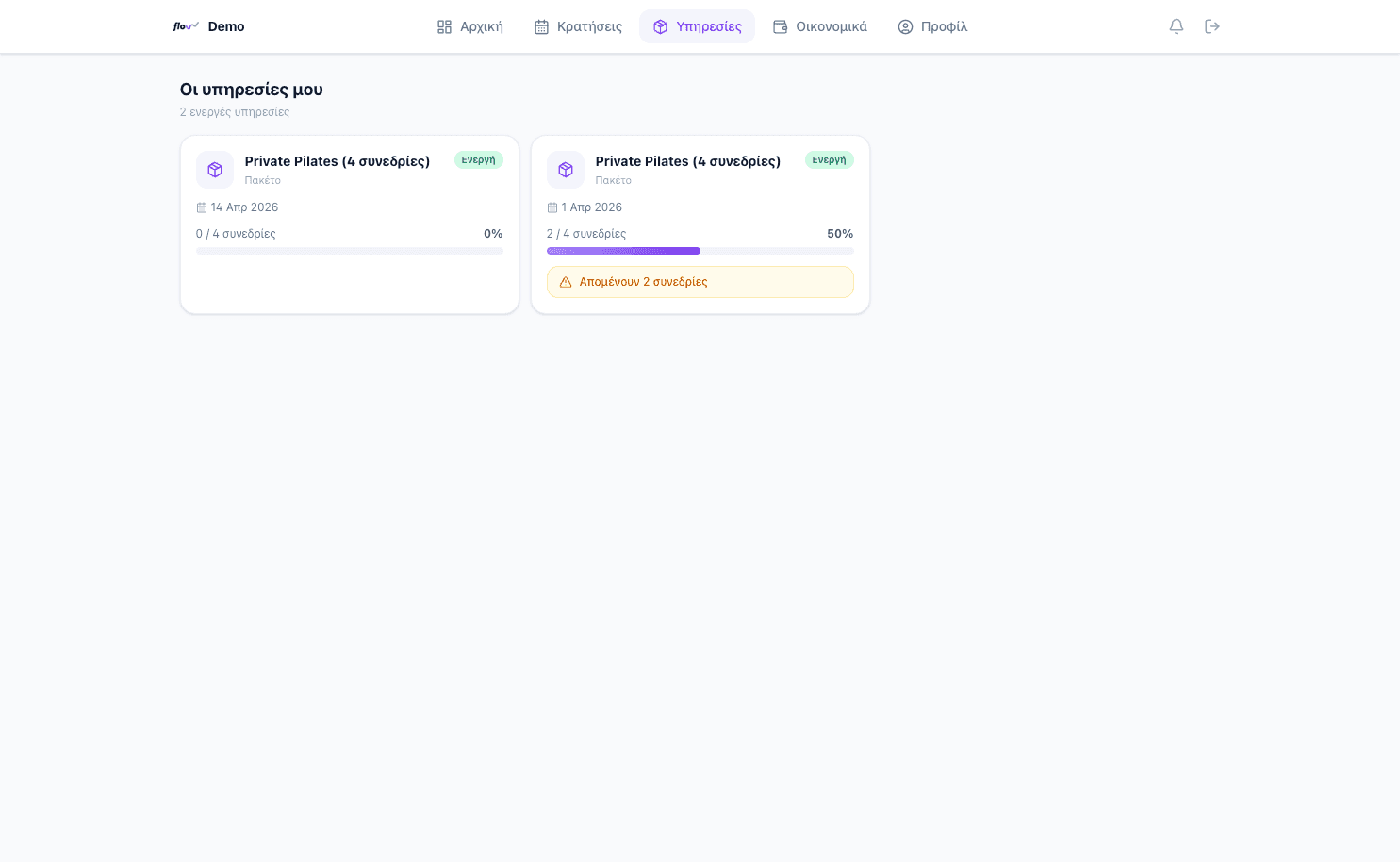Image resolution: width=1400 pixels, height=862 pixels.
Task: Click the notifications bell icon
Action: coord(1176,26)
